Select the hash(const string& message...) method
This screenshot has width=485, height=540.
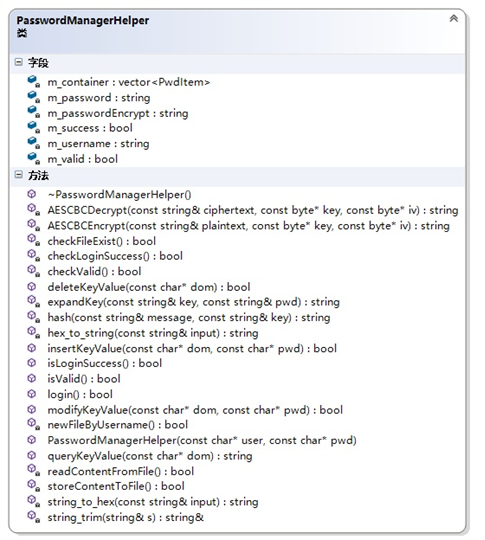click(189, 318)
